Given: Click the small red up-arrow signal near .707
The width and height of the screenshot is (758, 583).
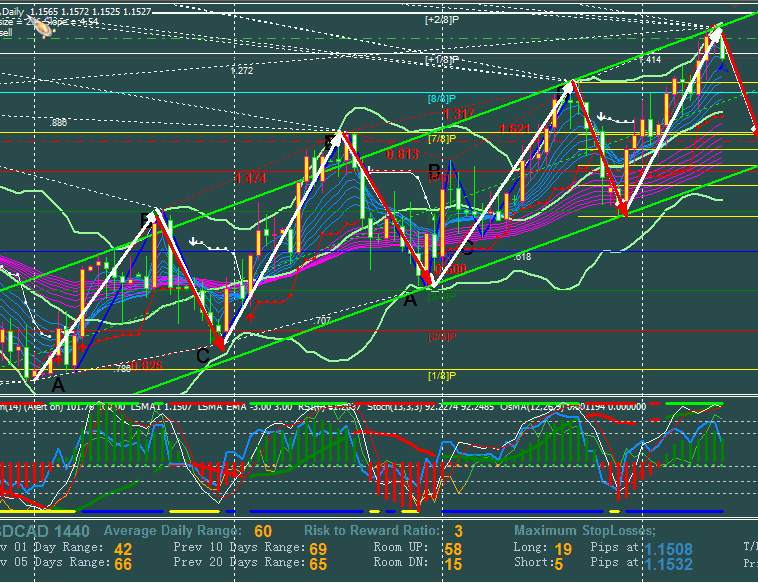Looking at the screenshot, I should coord(250,317).
